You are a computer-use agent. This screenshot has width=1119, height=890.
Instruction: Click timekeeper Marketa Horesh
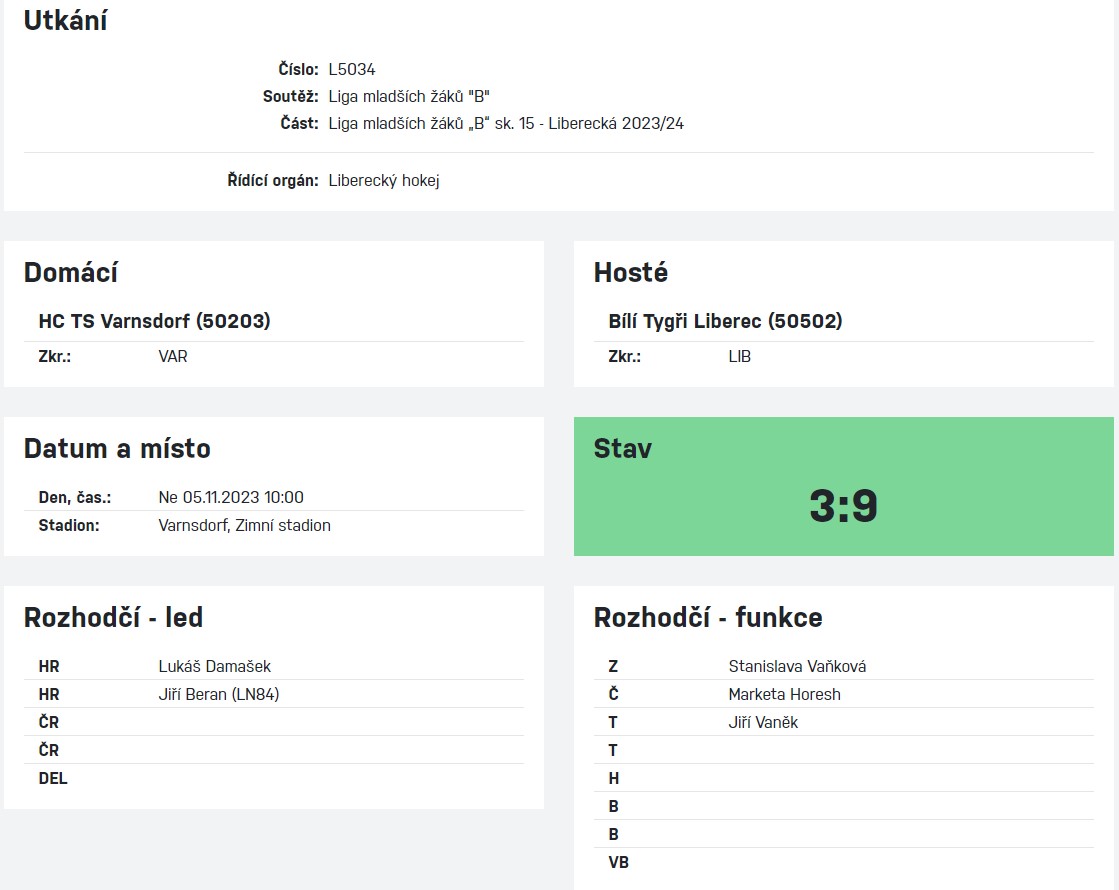(x=784, y=694)
